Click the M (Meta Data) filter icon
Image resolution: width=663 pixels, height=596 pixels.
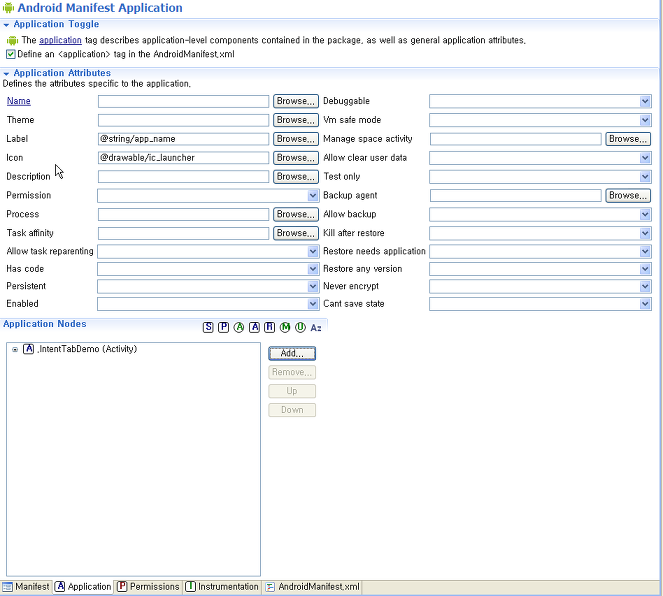pos(285,327)
